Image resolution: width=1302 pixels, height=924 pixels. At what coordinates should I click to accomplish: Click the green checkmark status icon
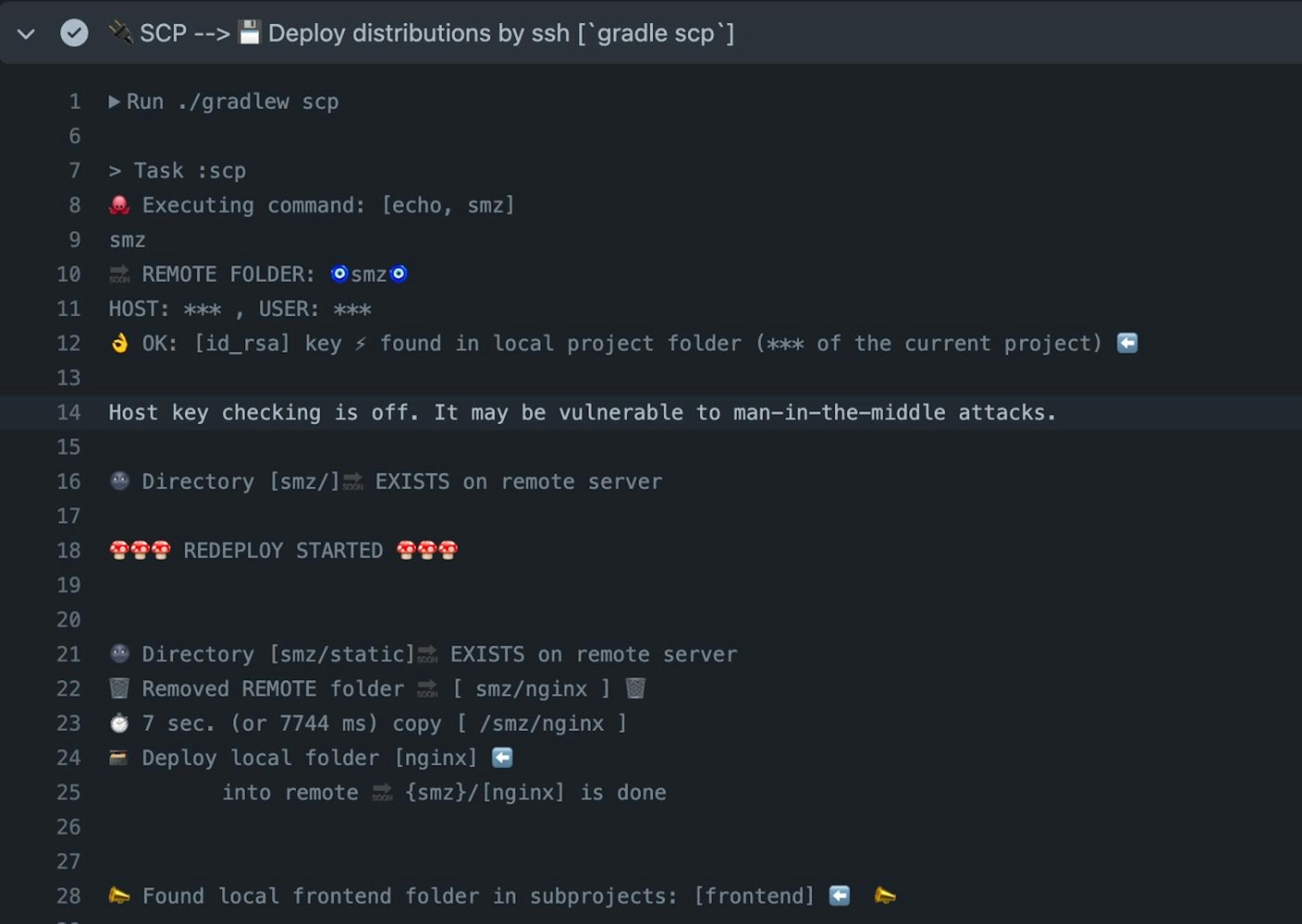point(74,33)
